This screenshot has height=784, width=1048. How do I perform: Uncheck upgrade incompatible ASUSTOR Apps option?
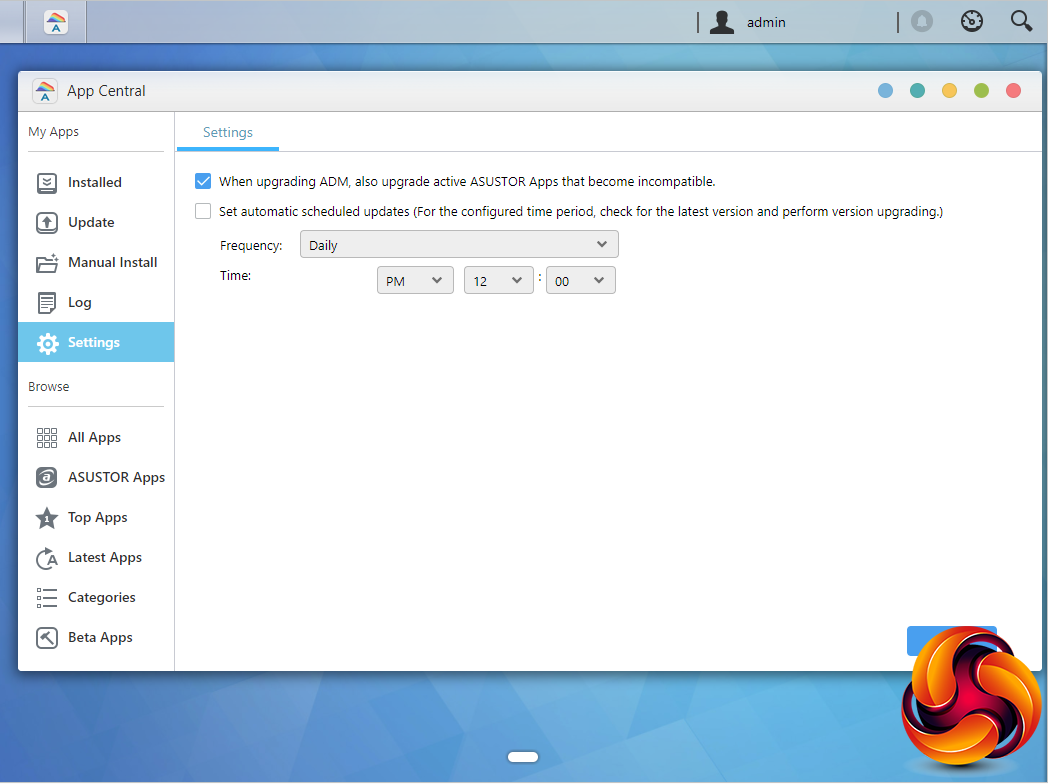[x=203, y=181]
